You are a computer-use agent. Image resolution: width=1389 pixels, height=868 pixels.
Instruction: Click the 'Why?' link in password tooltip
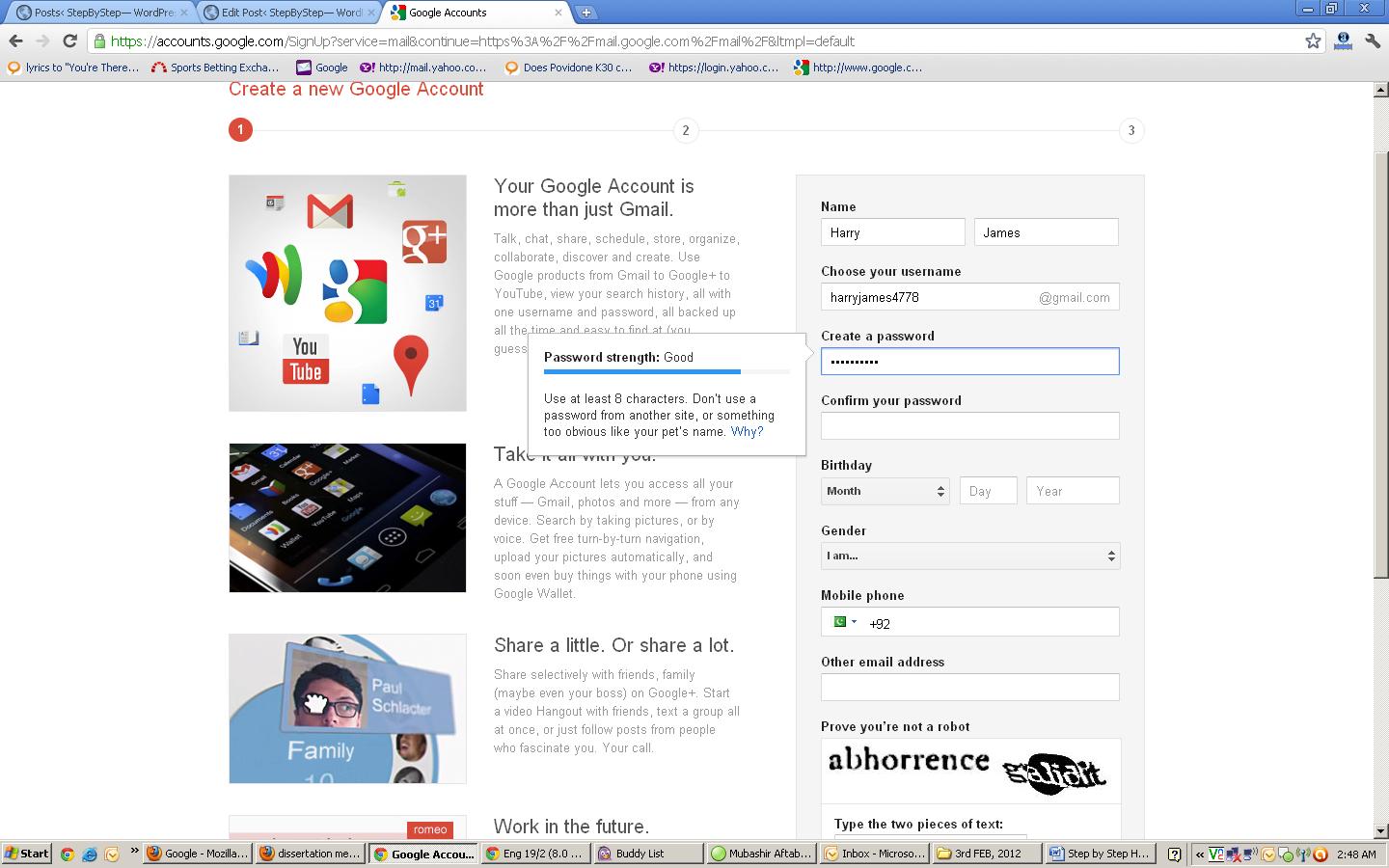pyautogui.click(x=747, y=432)
